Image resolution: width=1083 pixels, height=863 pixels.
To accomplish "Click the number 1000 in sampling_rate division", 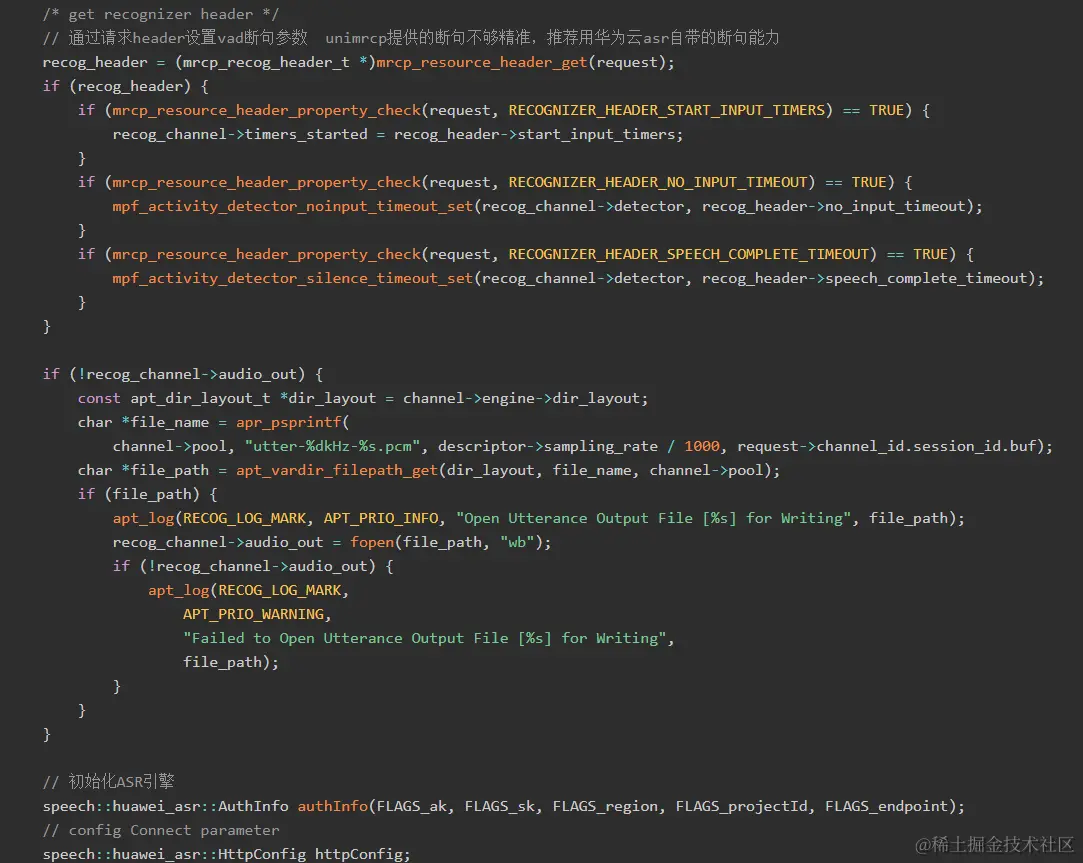I will 702,446.
